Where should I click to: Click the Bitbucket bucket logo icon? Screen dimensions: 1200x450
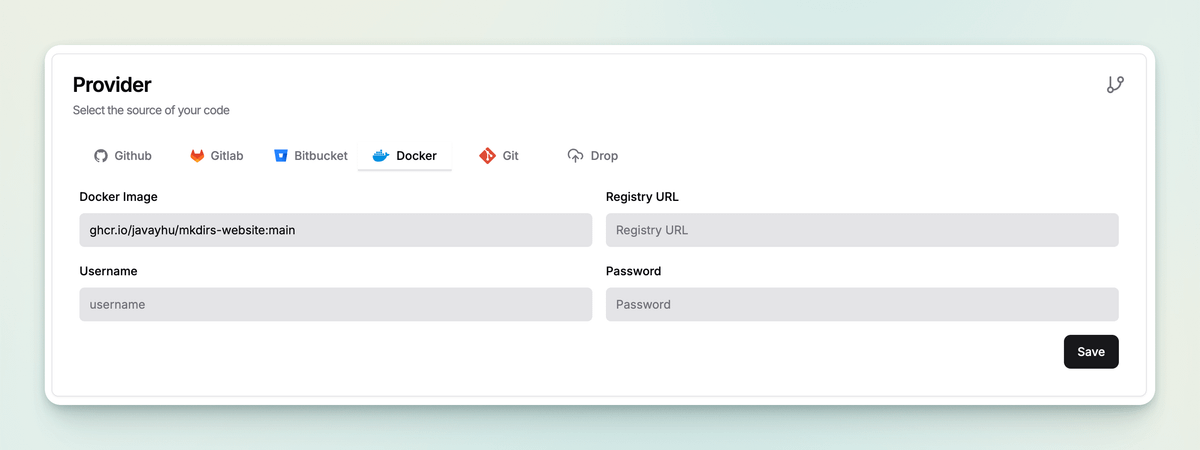click(x=281, y=156)
